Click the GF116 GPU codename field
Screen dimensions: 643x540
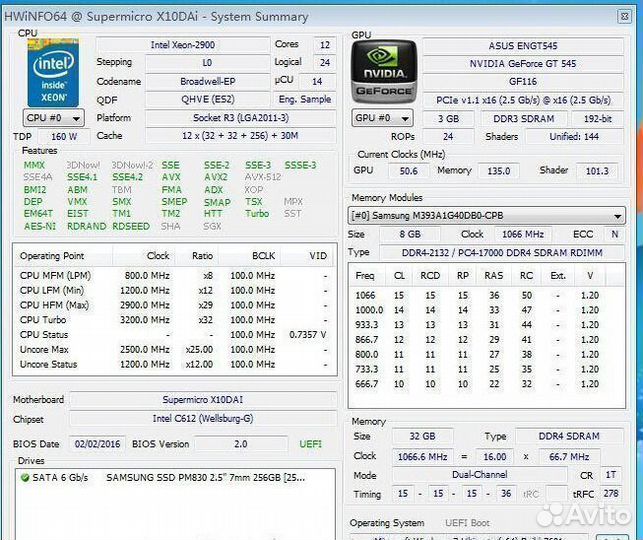click(x=523, y=82)
